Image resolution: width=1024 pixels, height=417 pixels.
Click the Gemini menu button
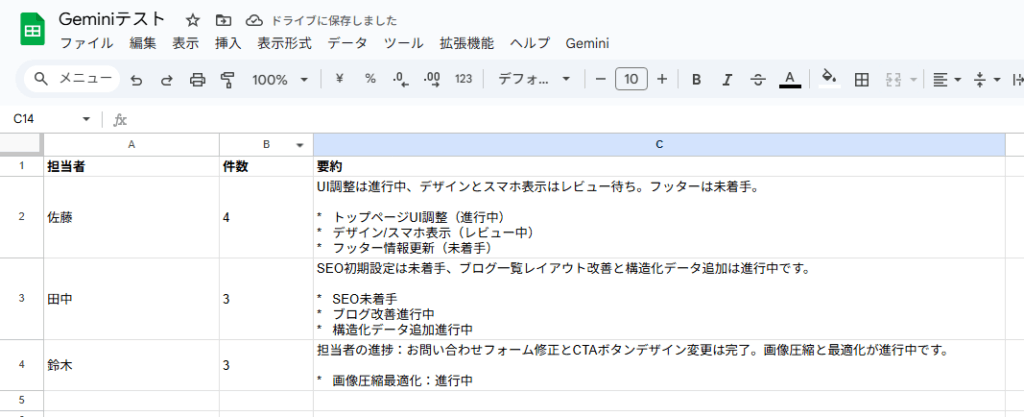coord(587,43)
